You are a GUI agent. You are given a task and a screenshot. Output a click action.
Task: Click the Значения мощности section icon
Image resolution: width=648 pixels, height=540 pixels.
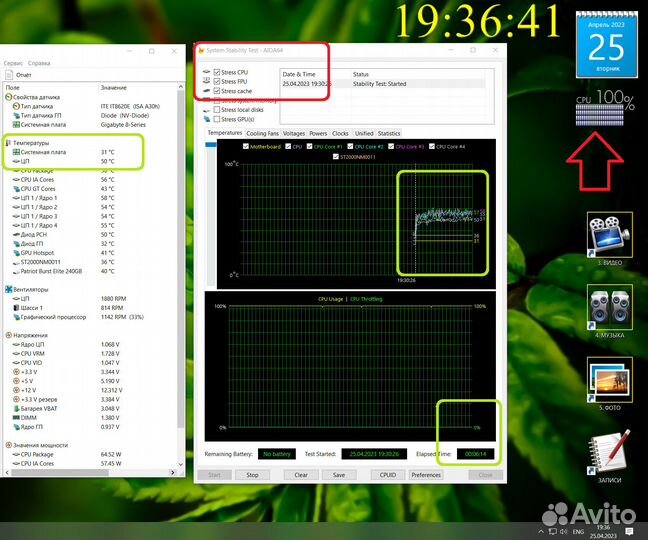8,445
